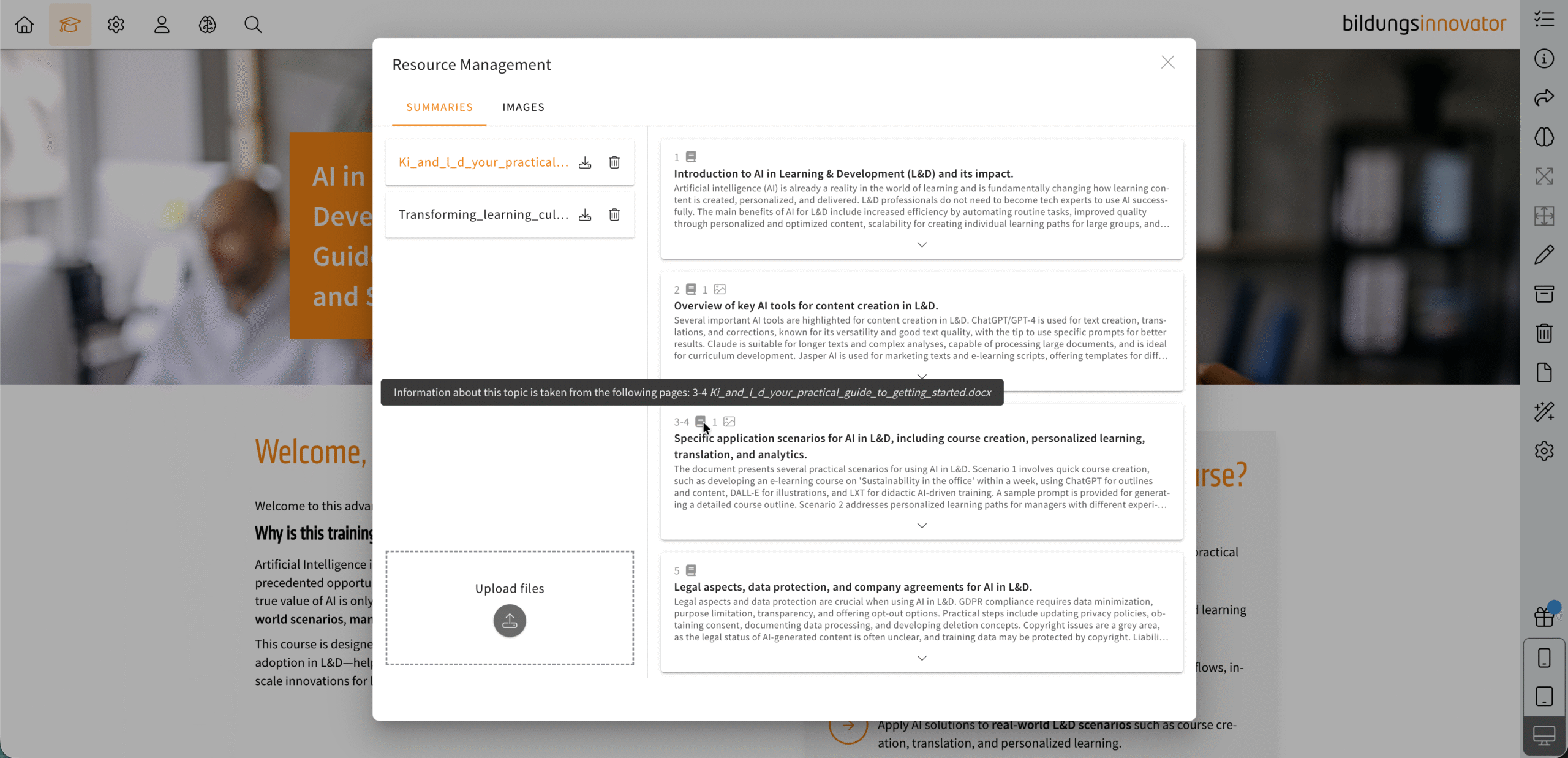Switch to mobile phone preview

pyautogui.click(x=1544, y=658)
